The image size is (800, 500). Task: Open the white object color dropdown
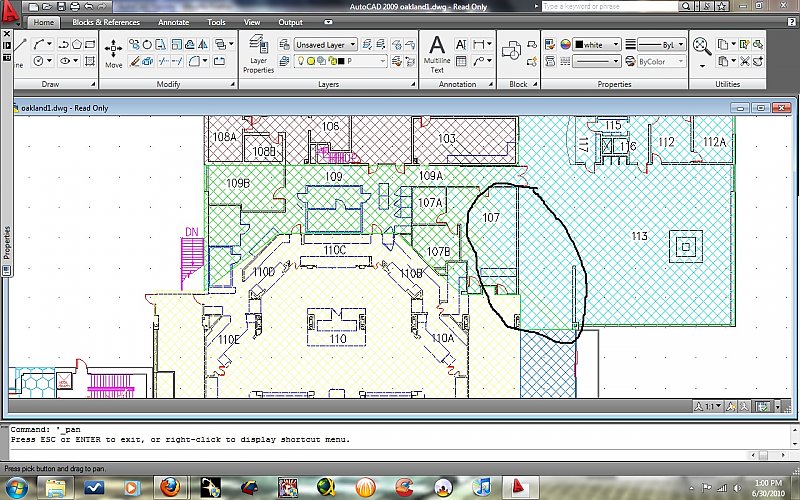pyautogui.click(x=596, y=44)
